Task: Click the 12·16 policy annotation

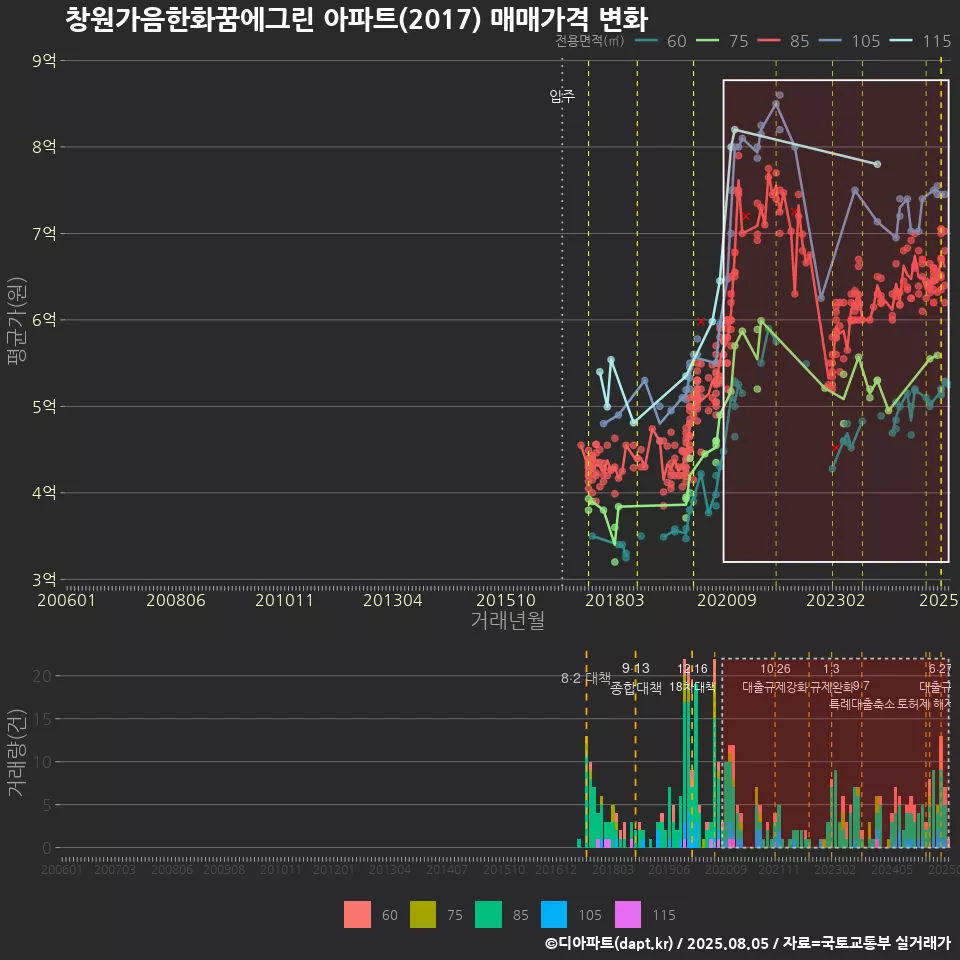Action: click(x=692, y=669)
